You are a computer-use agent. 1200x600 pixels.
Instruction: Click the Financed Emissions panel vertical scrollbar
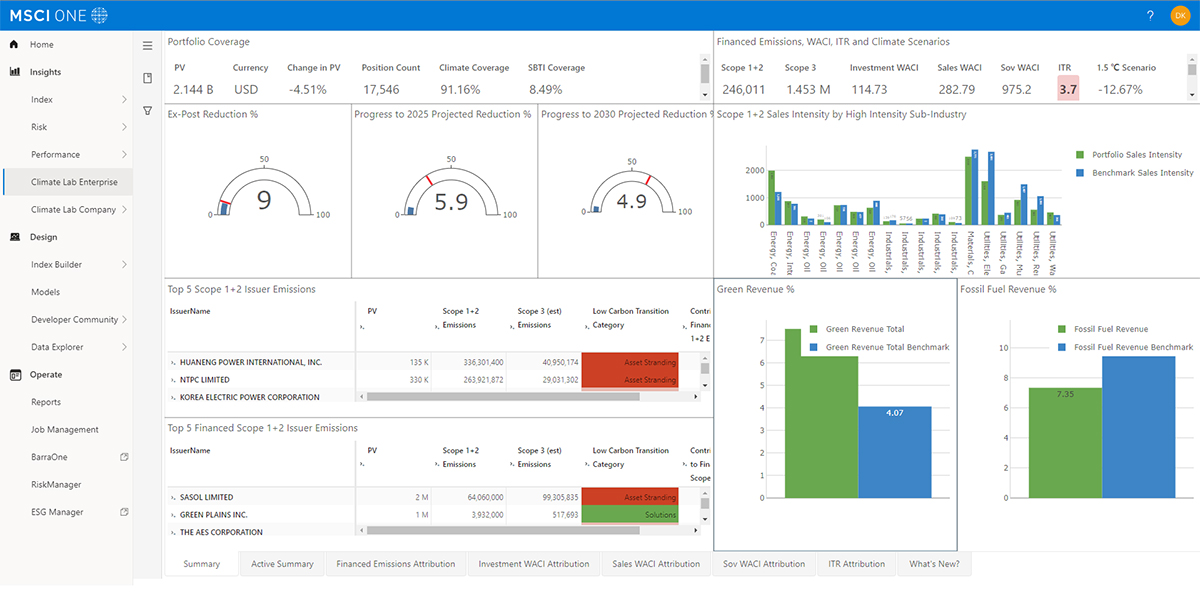[1191, 78]
